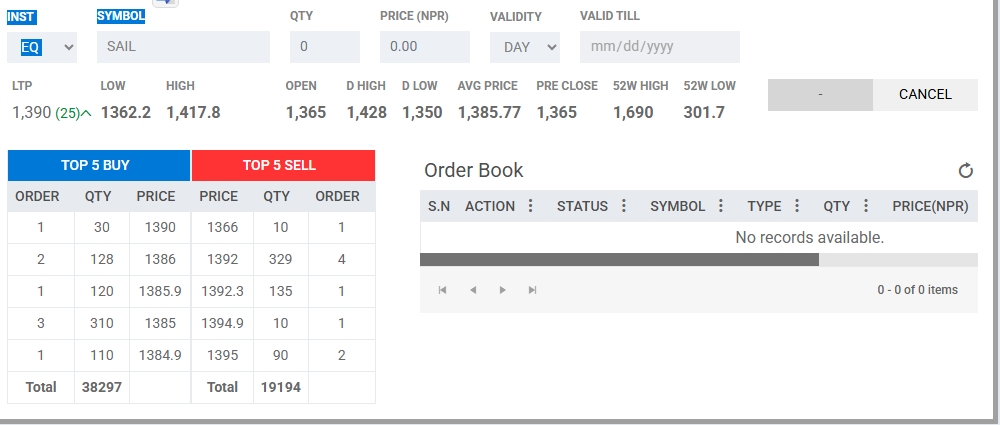Click the CANCEL button

[925, 94]
